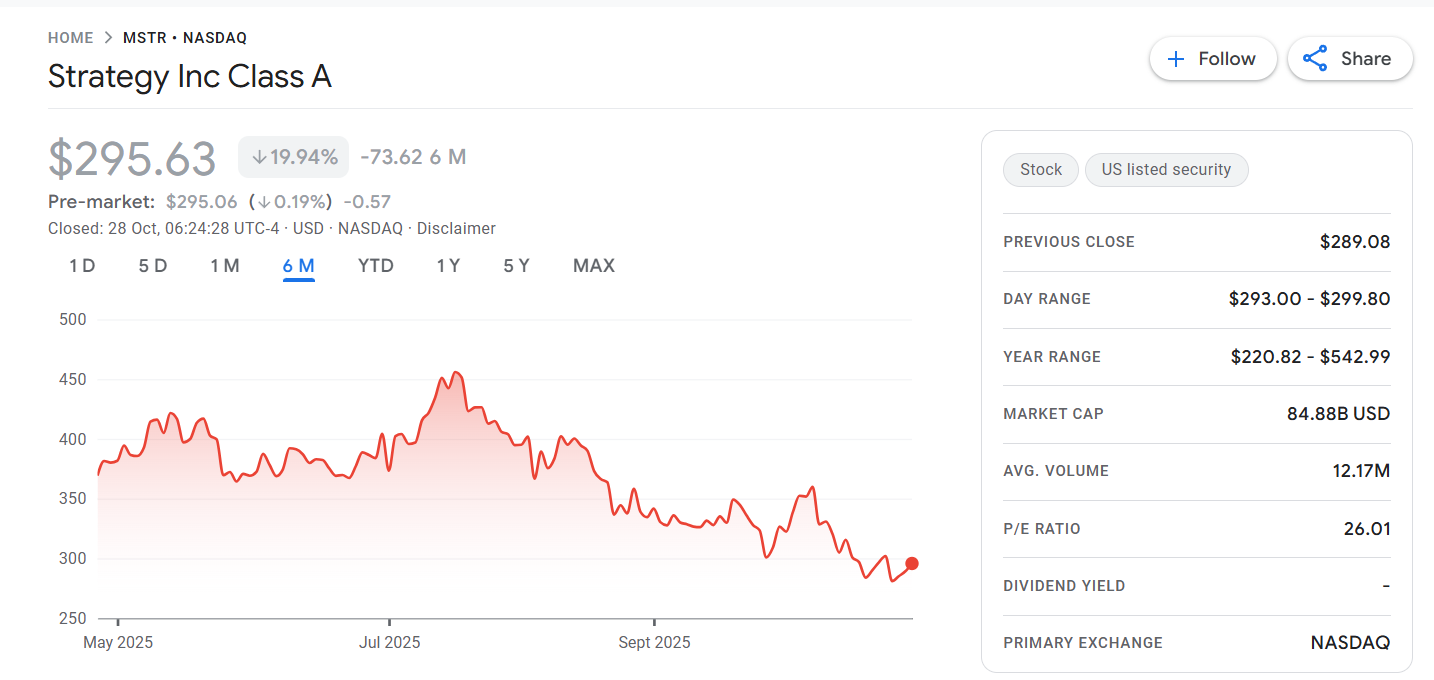Show the 1 M chart range

click(225, 266)
